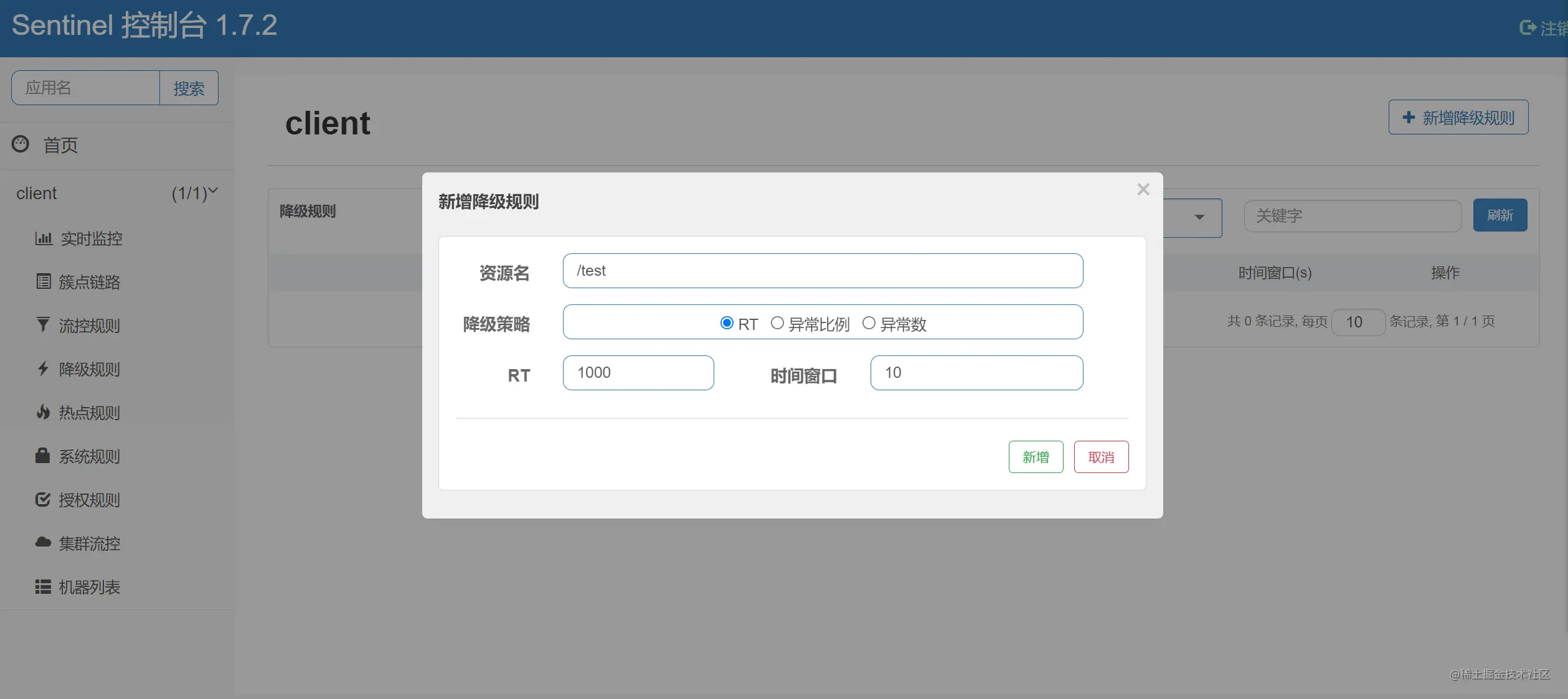Open 首页 menu item
1568x699 pixels.
[60, 146]
